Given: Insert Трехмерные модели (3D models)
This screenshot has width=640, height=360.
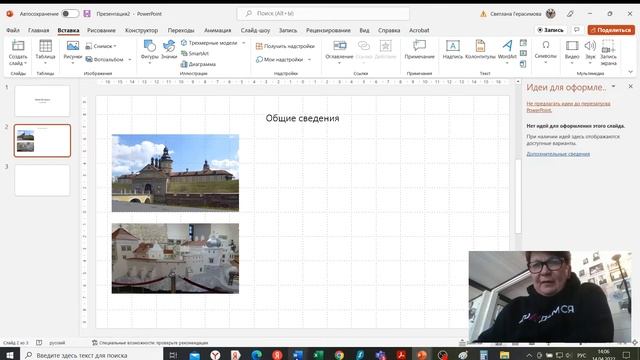Looking at the screenshot, I should [209, 42].
